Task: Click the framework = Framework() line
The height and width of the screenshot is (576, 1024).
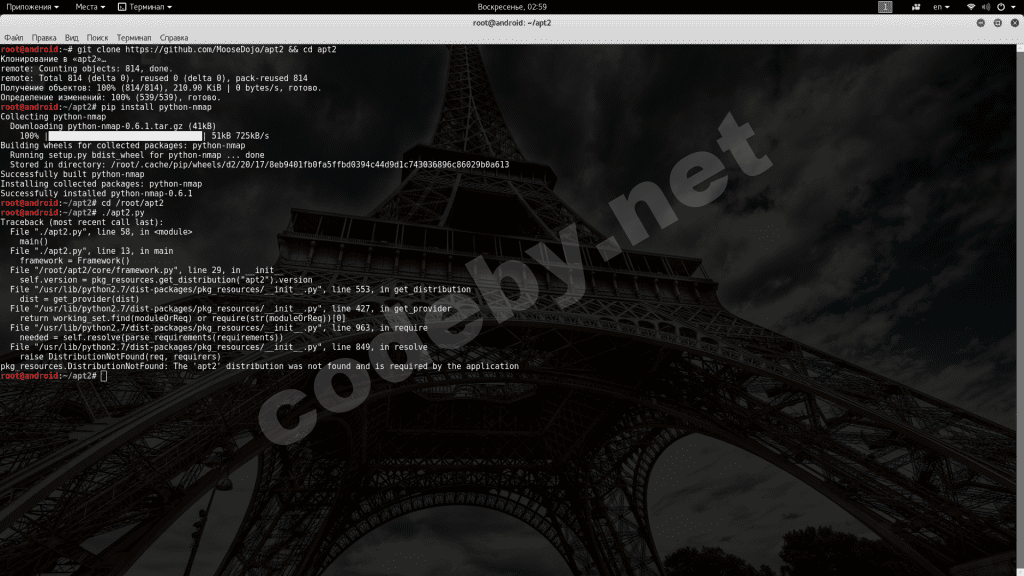Action: tap(74, 261)
